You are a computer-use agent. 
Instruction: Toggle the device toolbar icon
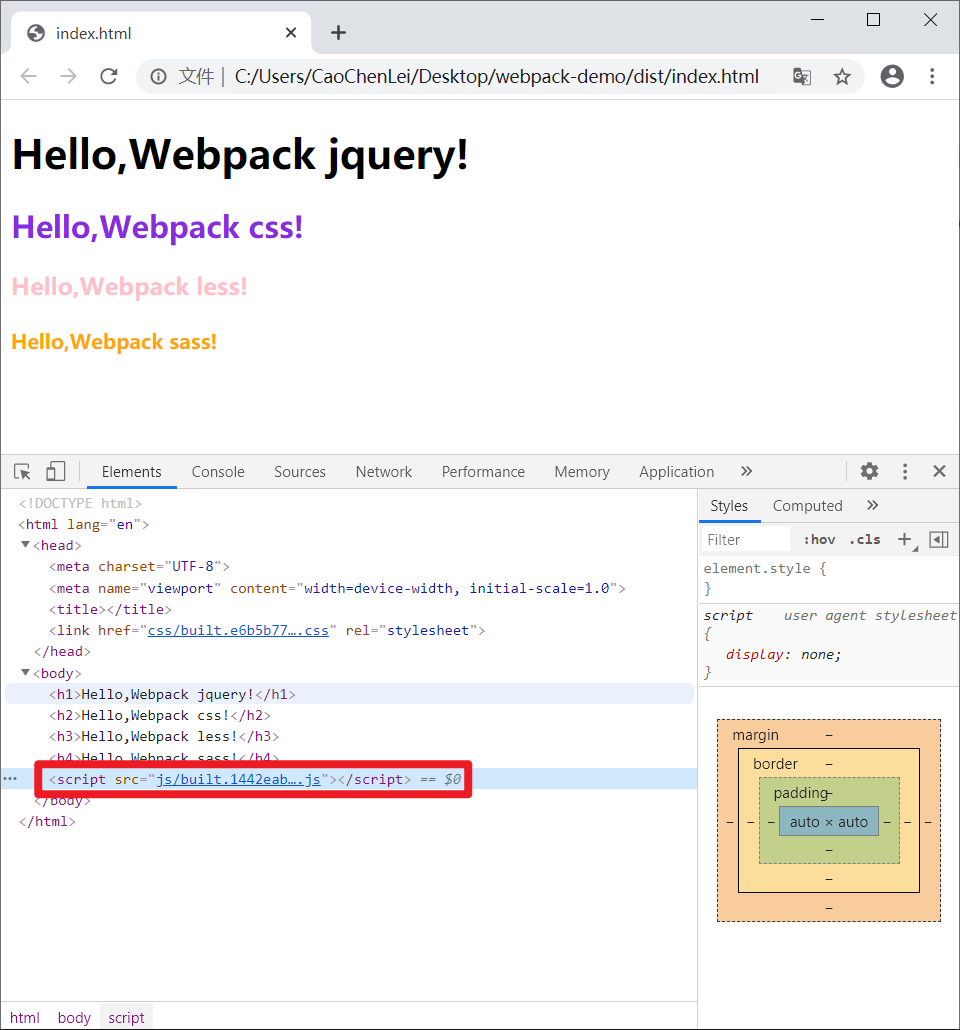pyautogui.click(x=55, y=471)
